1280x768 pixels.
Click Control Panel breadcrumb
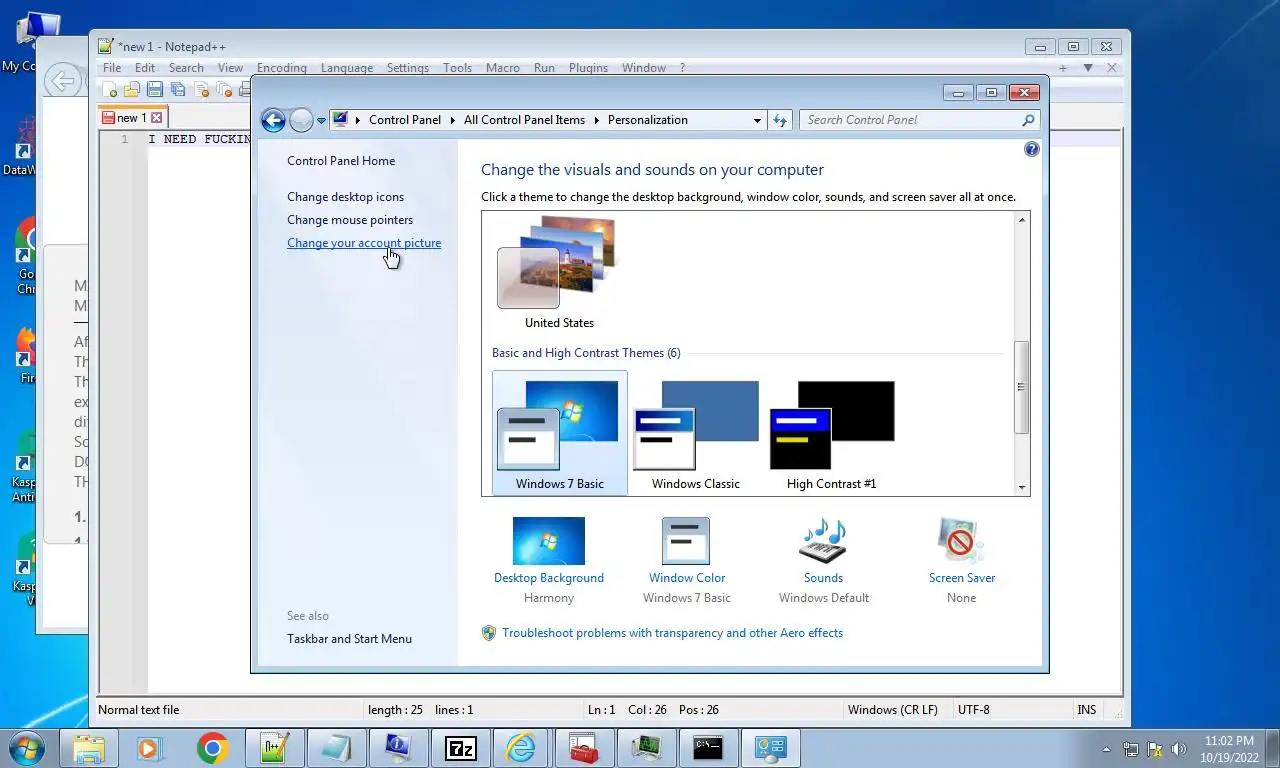pos(405,120)
